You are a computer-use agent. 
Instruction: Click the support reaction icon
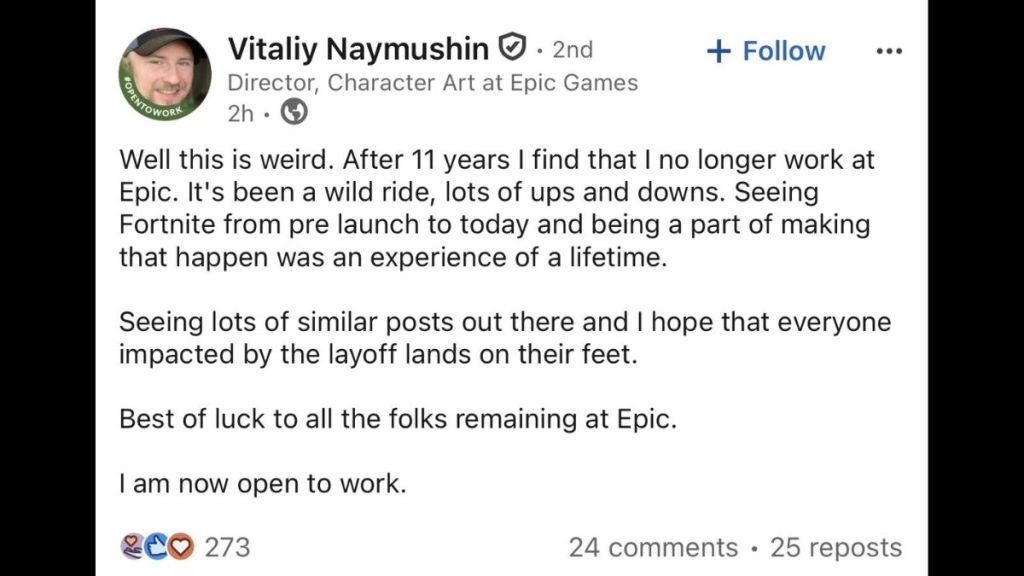(132, 548)
